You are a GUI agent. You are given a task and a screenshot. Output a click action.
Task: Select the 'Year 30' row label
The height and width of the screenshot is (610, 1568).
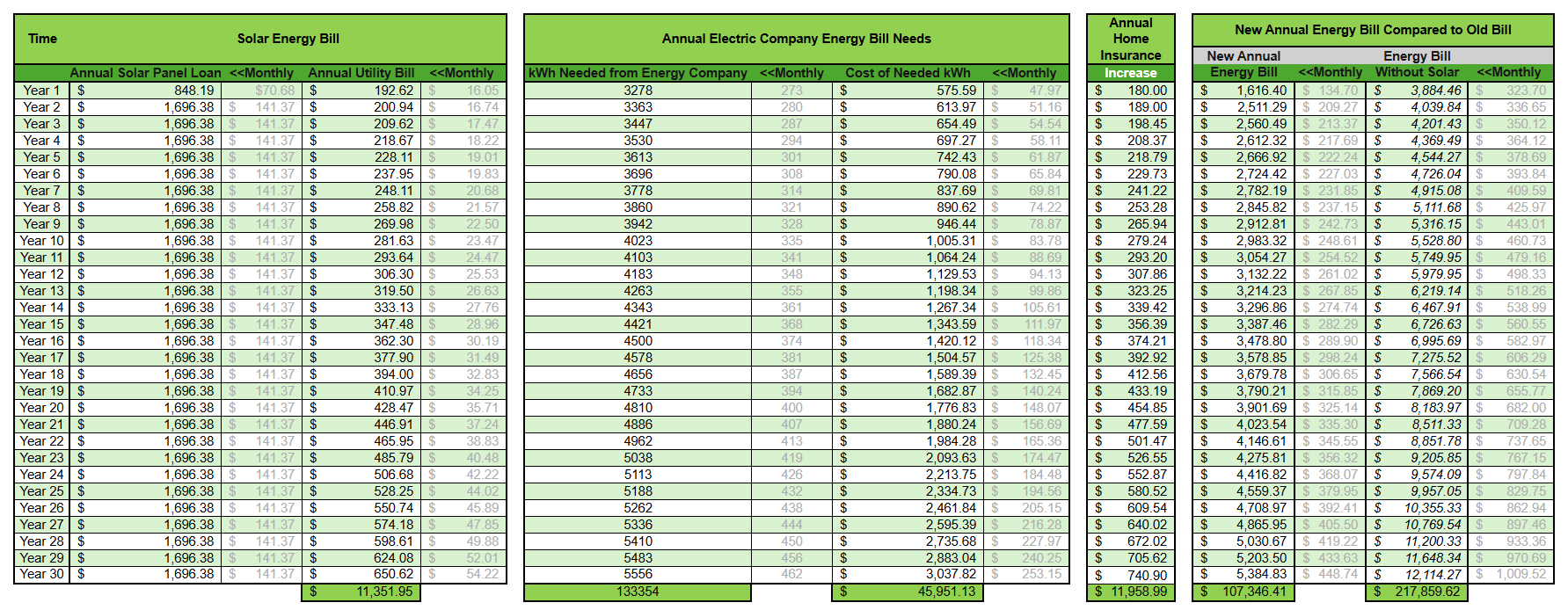[41, 574]
